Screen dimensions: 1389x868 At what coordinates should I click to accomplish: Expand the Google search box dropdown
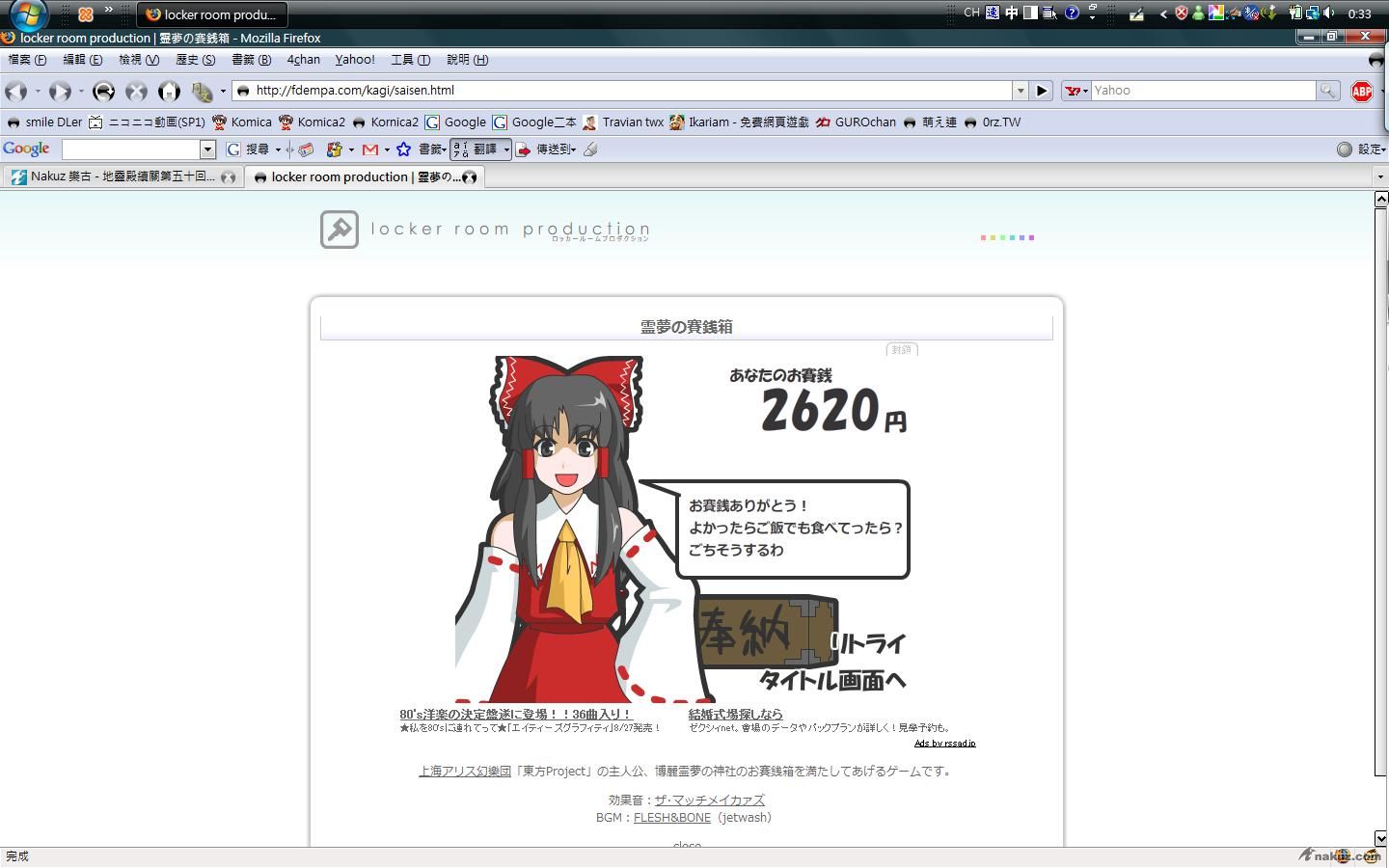207,149
